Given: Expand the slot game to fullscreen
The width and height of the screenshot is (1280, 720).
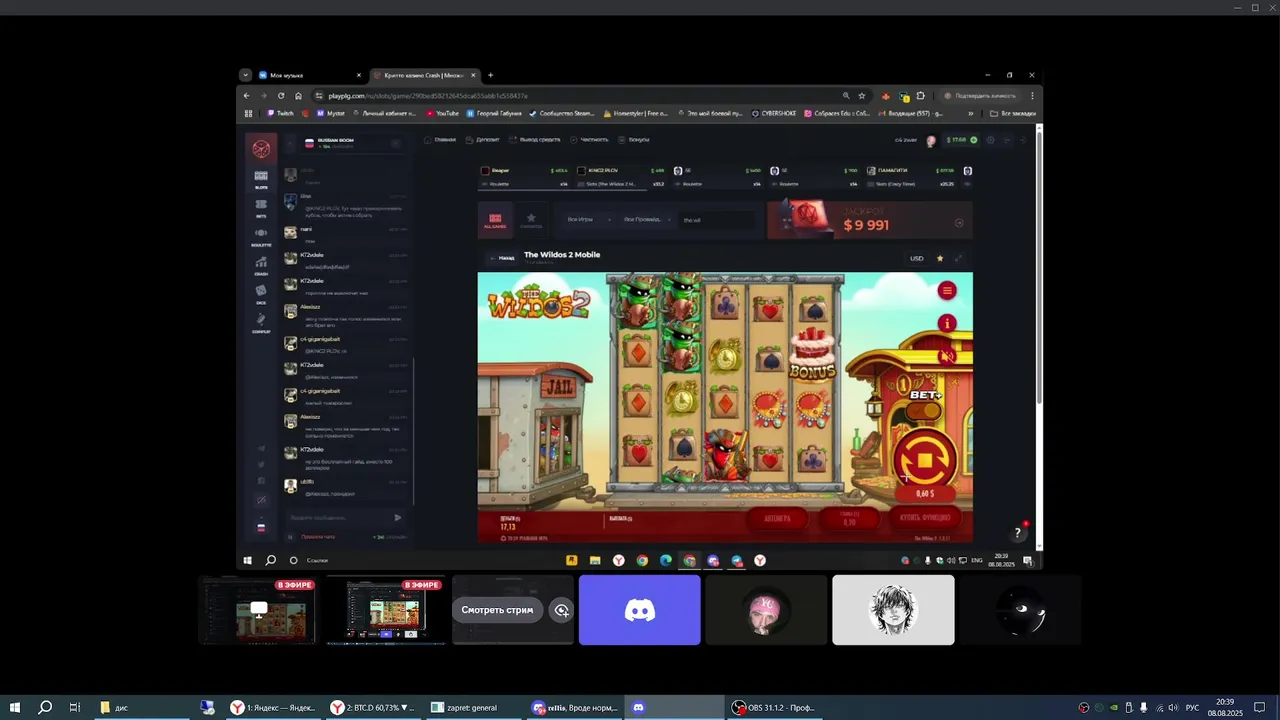Looking at the screenshot, I should click(x=958, y=258).
